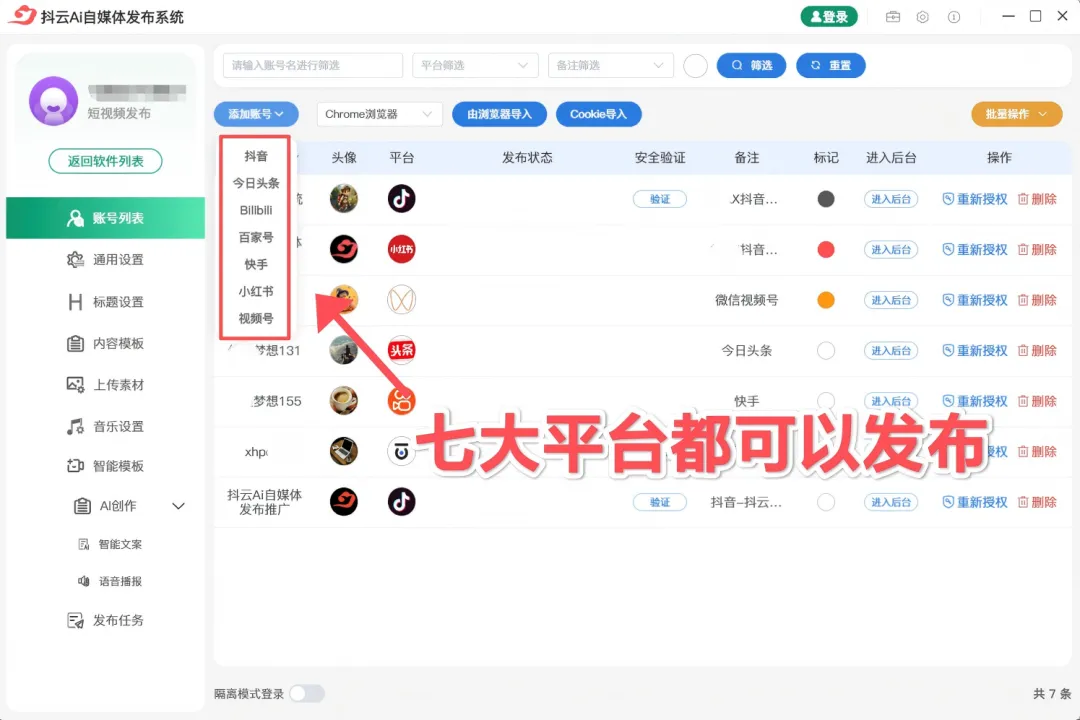Open 通用设置 in the sidebar

pyautogui.click(x=105, y=260)
